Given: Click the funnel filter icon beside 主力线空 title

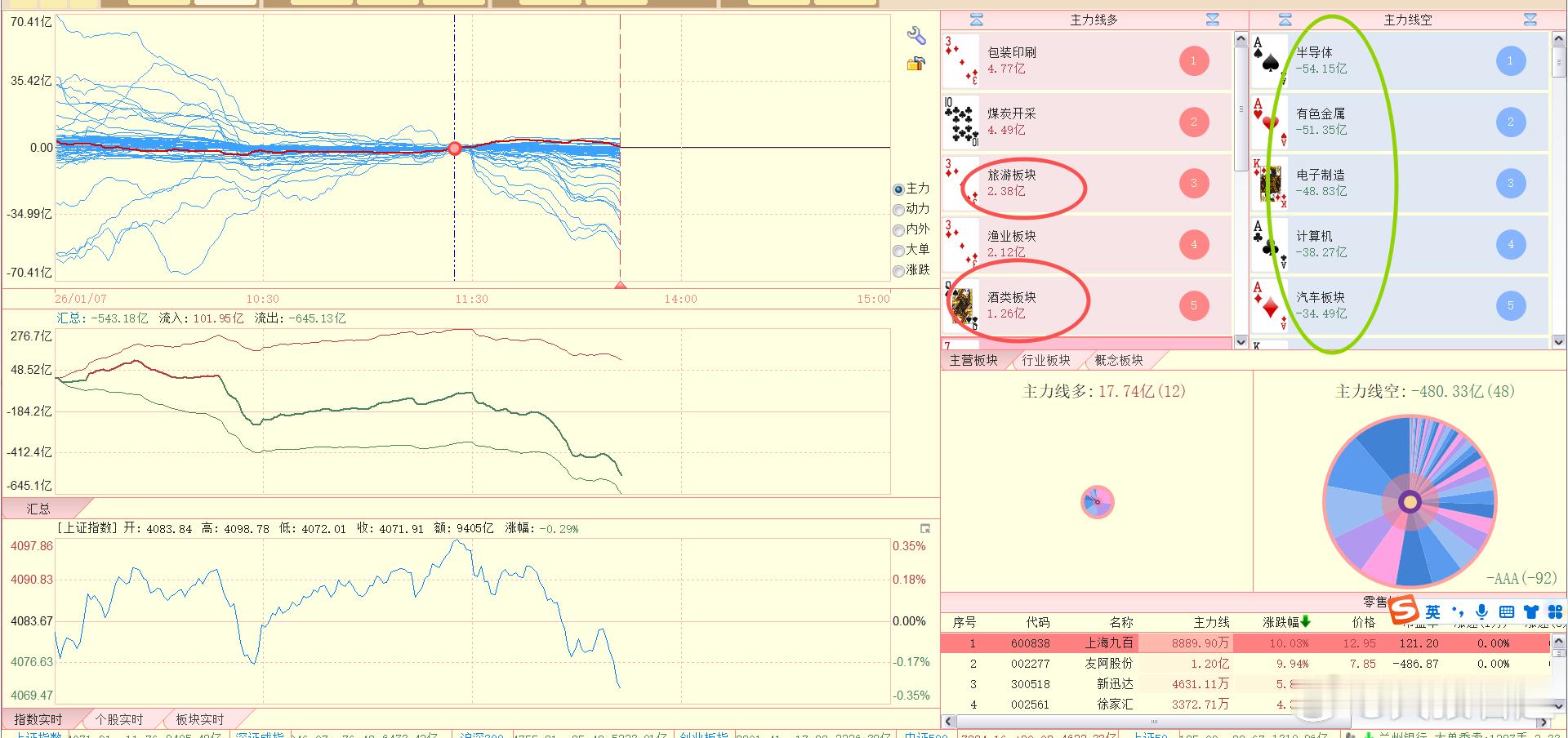Looking at the screenshot, I should [x=1285, y=19].
